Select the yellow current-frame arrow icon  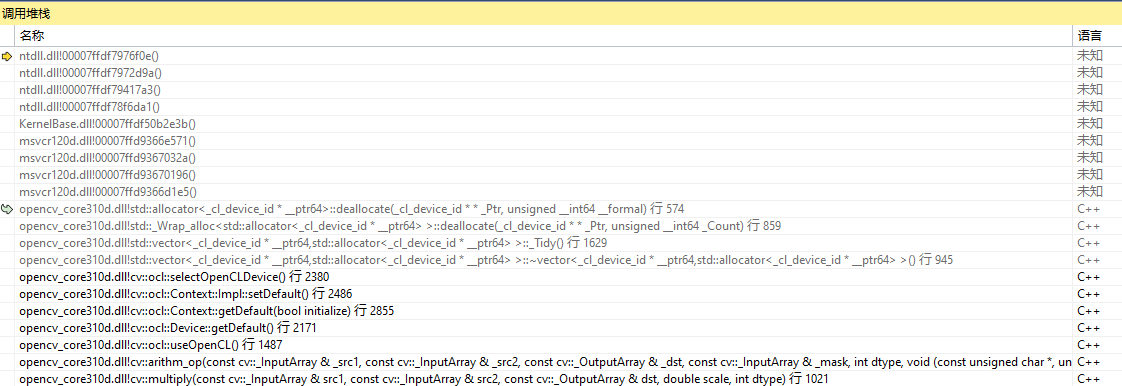point(7,56)
